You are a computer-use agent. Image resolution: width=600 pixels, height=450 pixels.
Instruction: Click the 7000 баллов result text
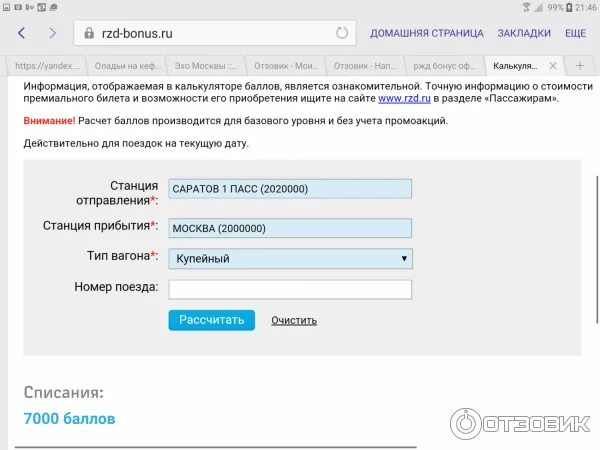click(69, 419)
